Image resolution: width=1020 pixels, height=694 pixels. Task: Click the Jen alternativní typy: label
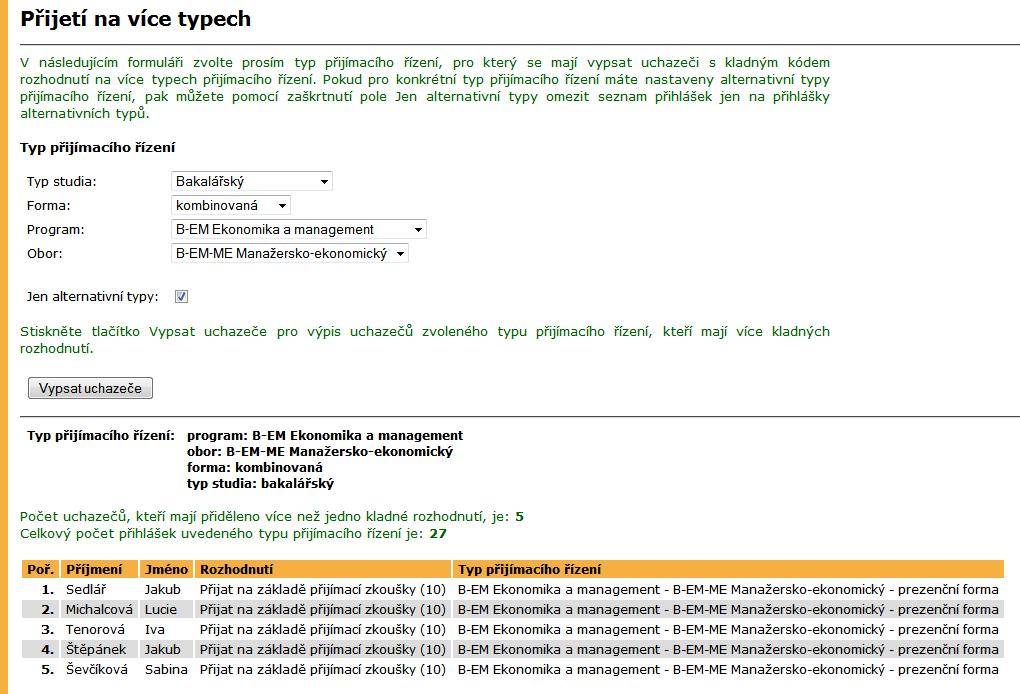click(x=92, y=297)
